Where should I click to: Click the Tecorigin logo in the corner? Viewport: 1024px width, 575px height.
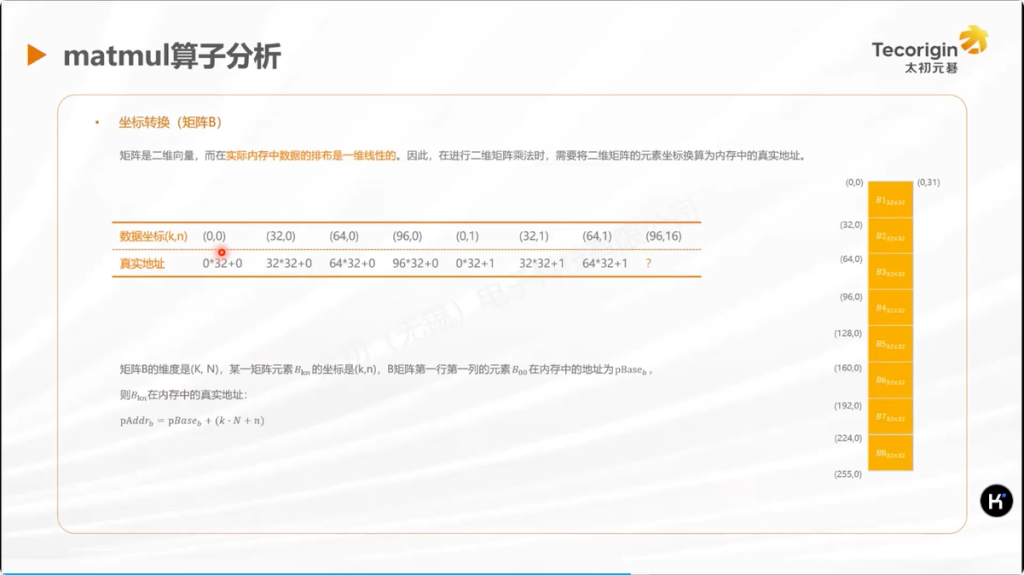tap(929, 52)
